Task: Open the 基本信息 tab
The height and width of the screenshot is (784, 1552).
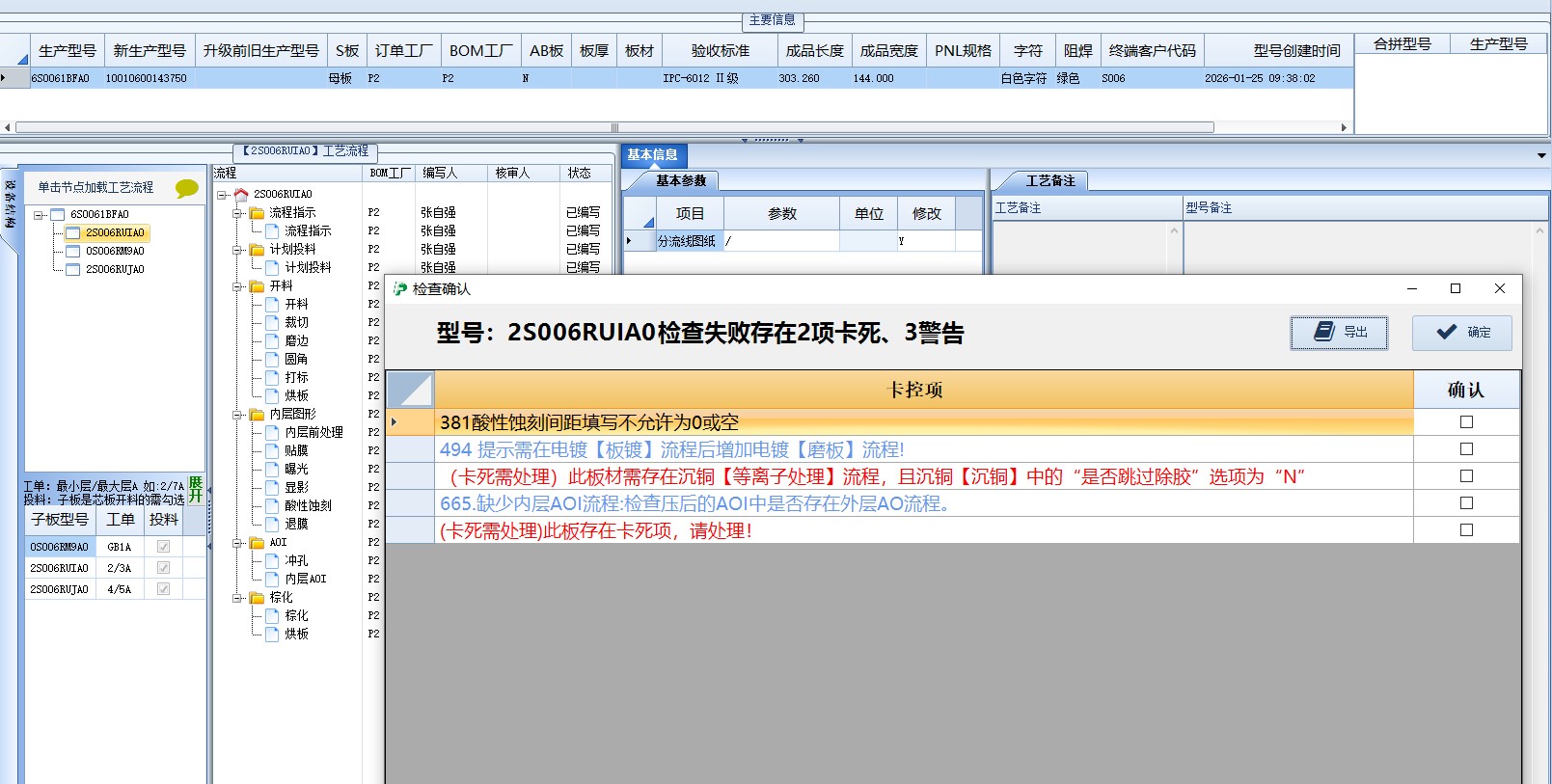Action: coord(653,155)
